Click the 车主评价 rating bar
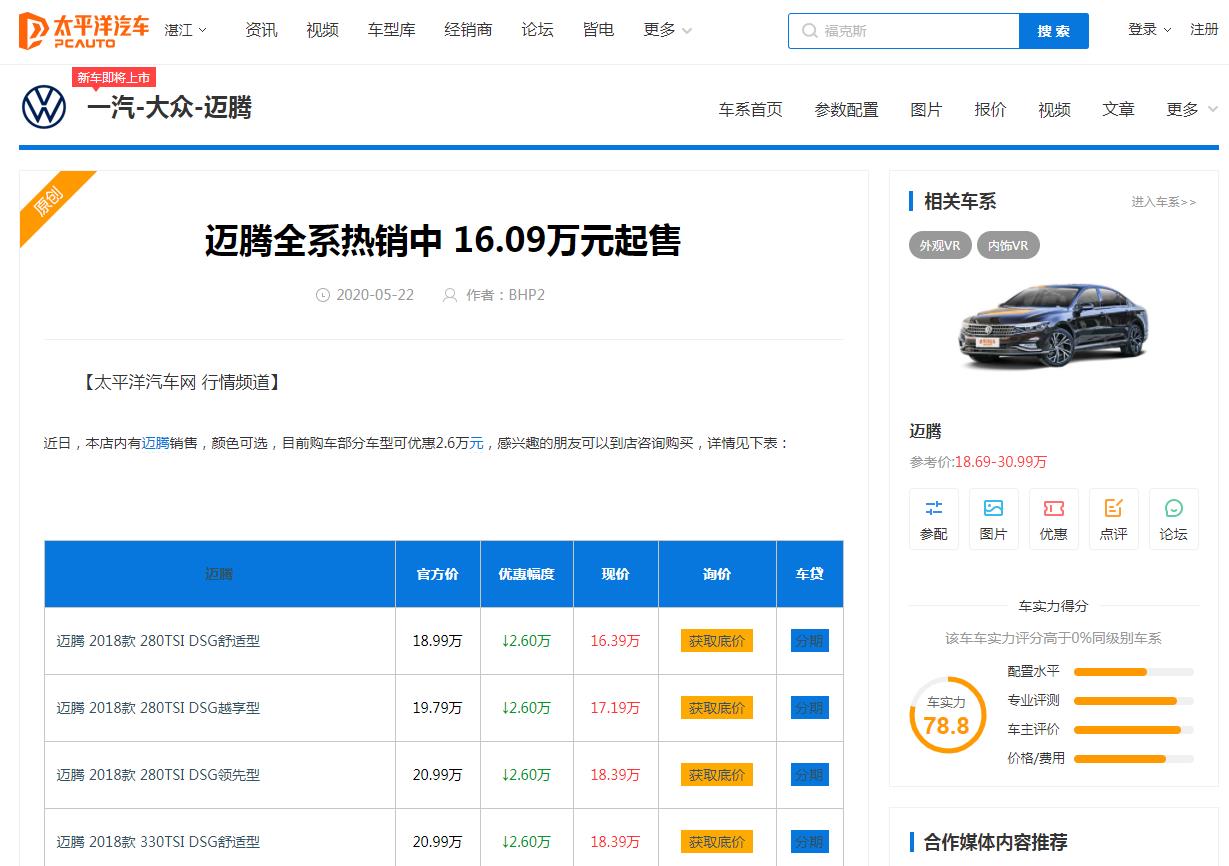1229x866 pixels. point(1134,730)
